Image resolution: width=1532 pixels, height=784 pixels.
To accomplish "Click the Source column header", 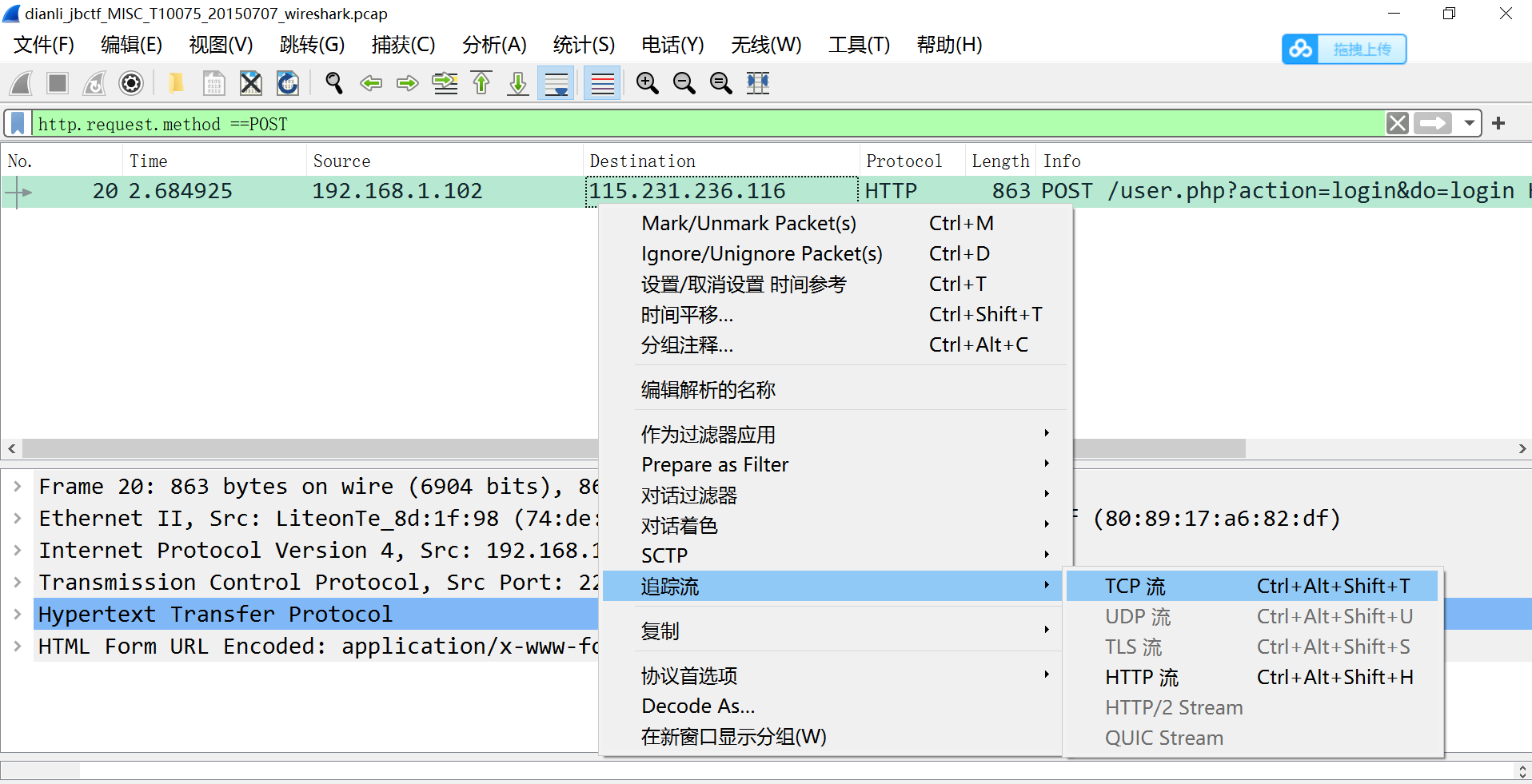I will click(x=444, y=161).
